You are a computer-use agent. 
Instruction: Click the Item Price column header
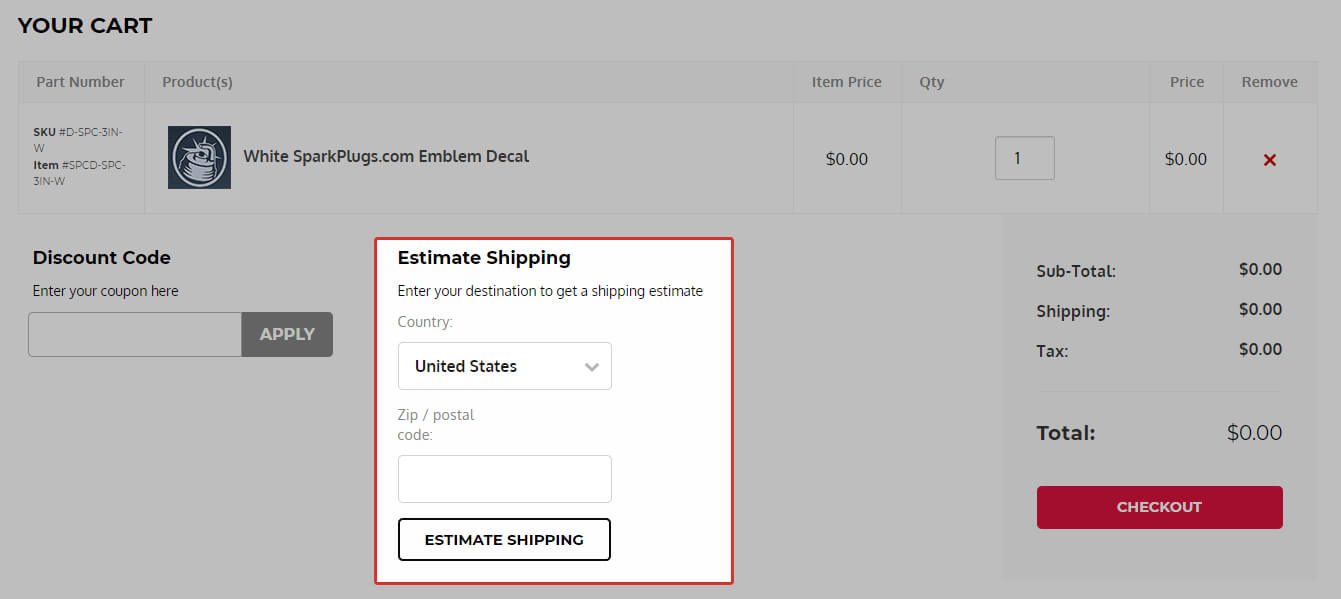(x=847, y=82)
